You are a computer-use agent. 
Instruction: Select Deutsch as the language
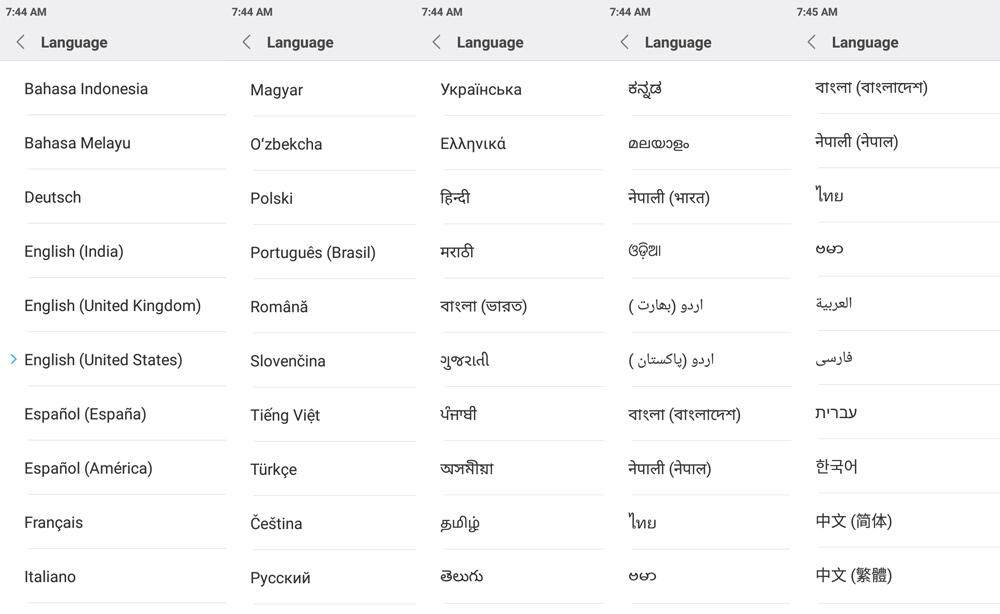53,197
